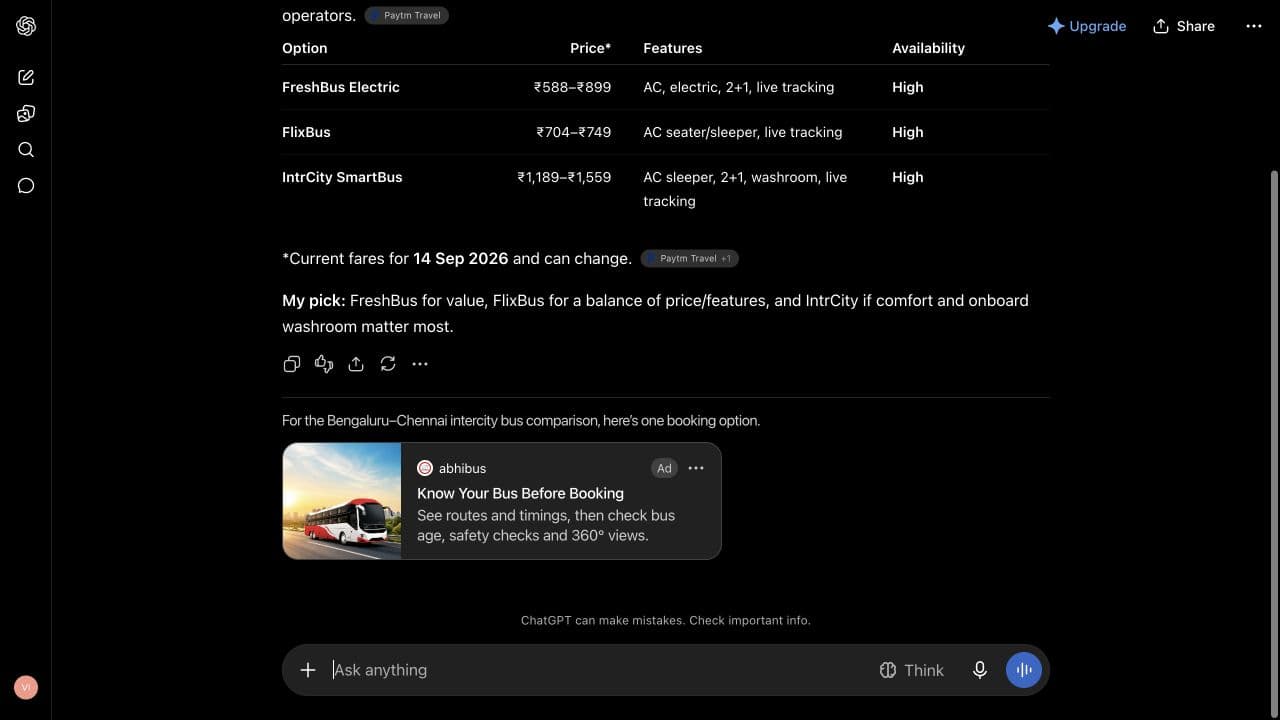
Task: Open ad options ellipsis menu
Action: pos(696,468)
